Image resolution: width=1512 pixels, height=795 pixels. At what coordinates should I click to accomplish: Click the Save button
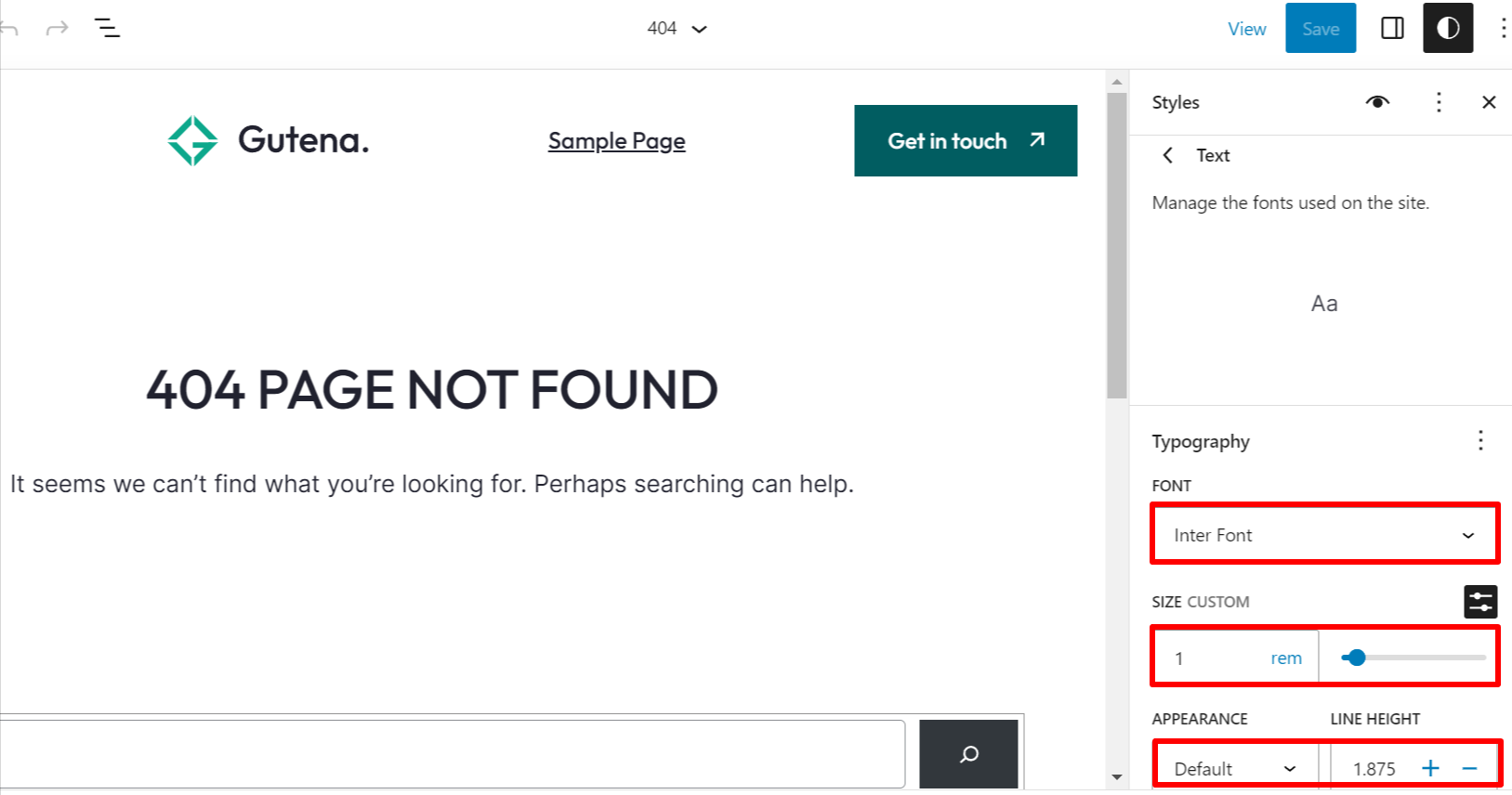1321,28
